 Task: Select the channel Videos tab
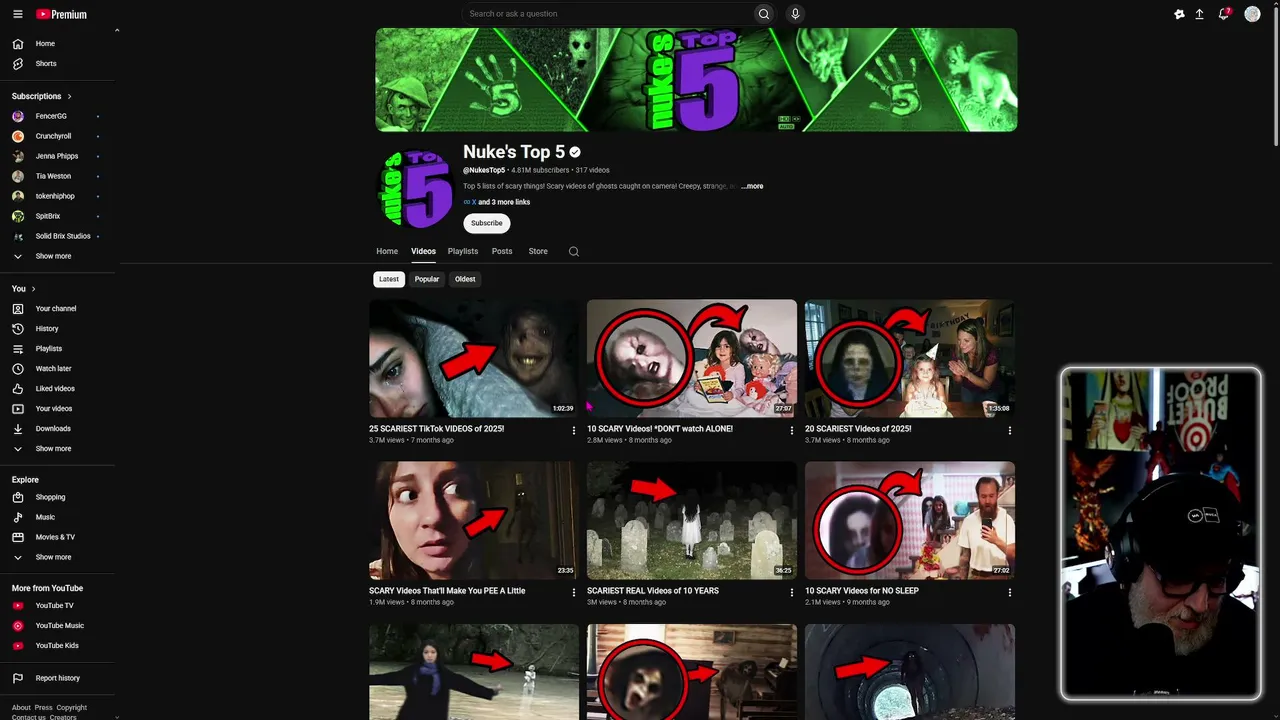pyautogui.click(x=423, y=252)
